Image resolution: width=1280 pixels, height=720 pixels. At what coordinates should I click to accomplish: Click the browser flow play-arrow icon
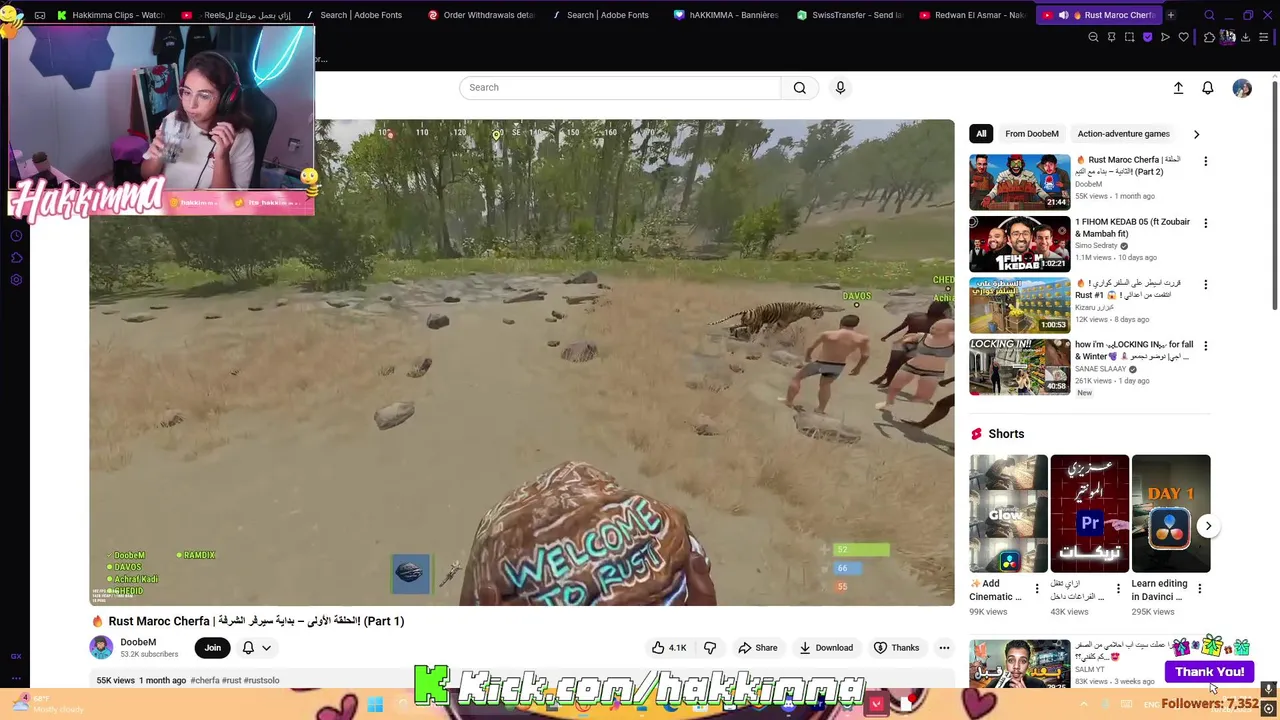pyautogui.click(x=1165, y=37)
